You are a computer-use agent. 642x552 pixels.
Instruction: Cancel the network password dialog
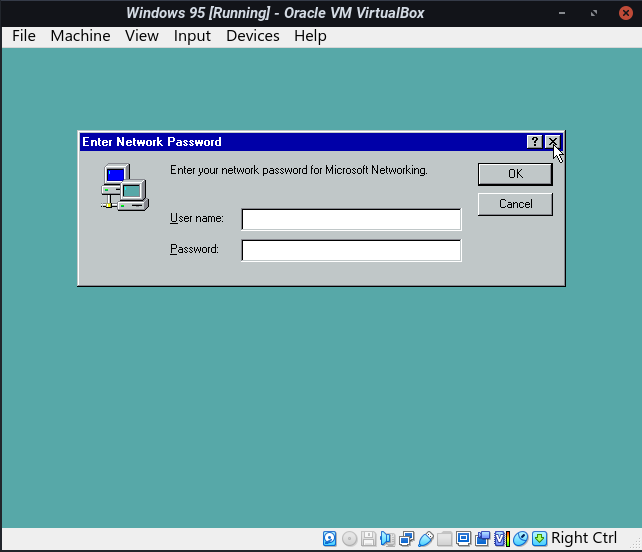[515, 204]
